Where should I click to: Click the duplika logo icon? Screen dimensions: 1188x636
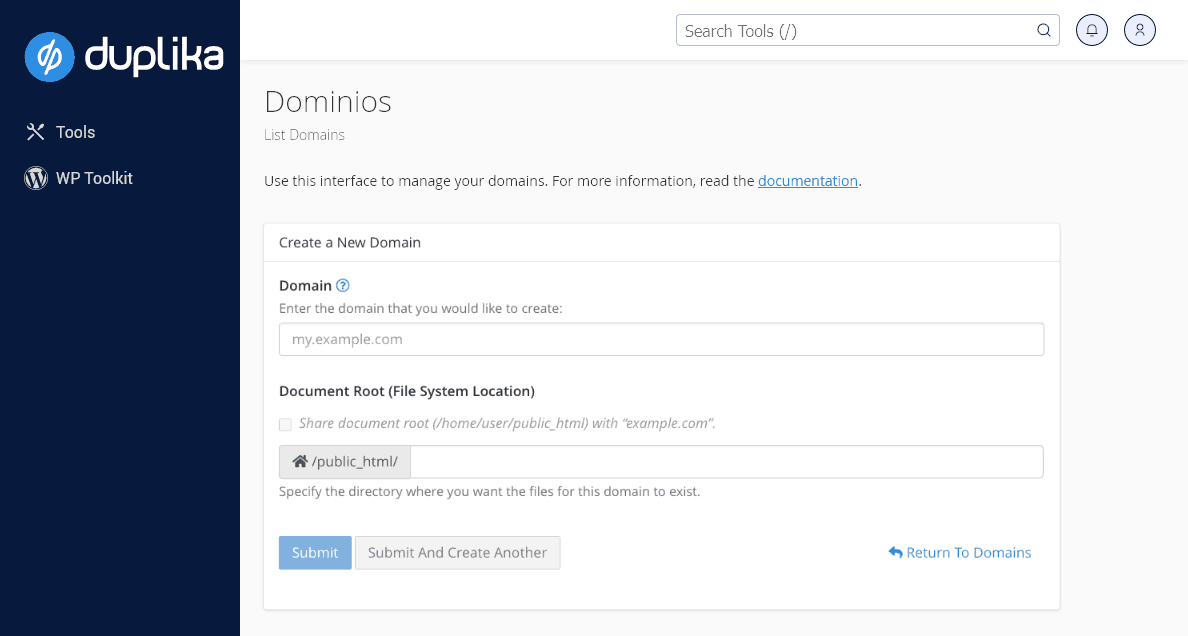tap(49, 56)
